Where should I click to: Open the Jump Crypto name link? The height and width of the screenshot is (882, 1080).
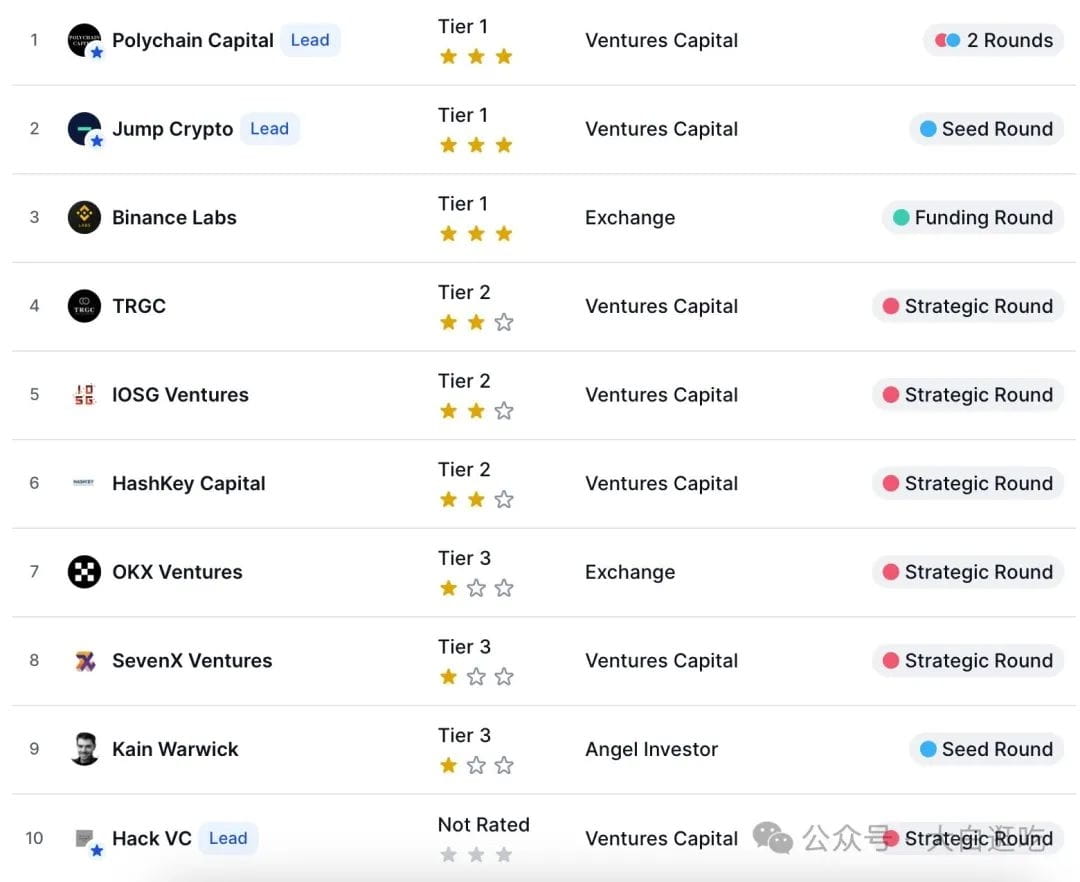pyautogui.click(x=172, y=129)
